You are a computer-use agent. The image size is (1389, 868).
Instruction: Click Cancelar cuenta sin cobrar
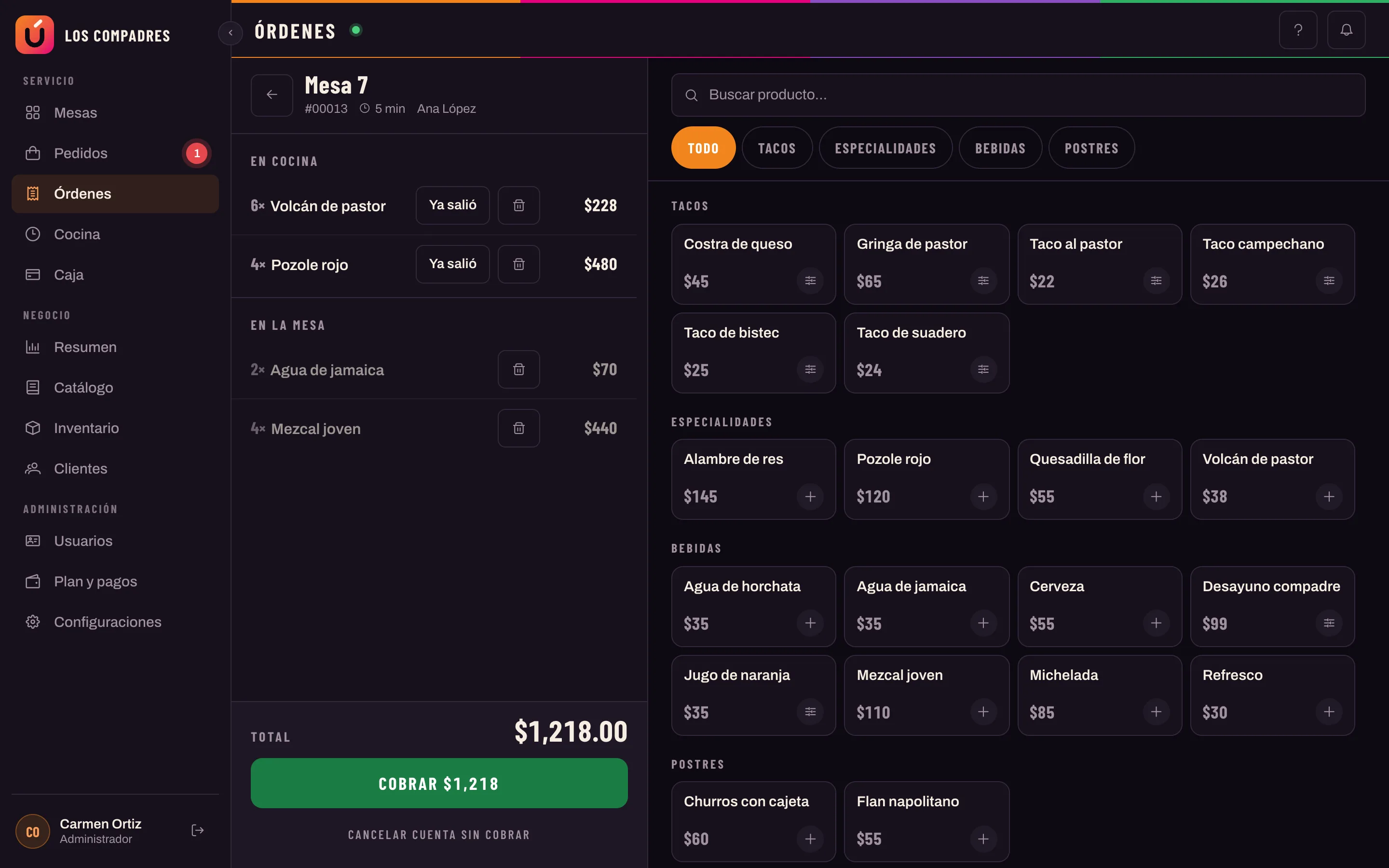[438, 835]
